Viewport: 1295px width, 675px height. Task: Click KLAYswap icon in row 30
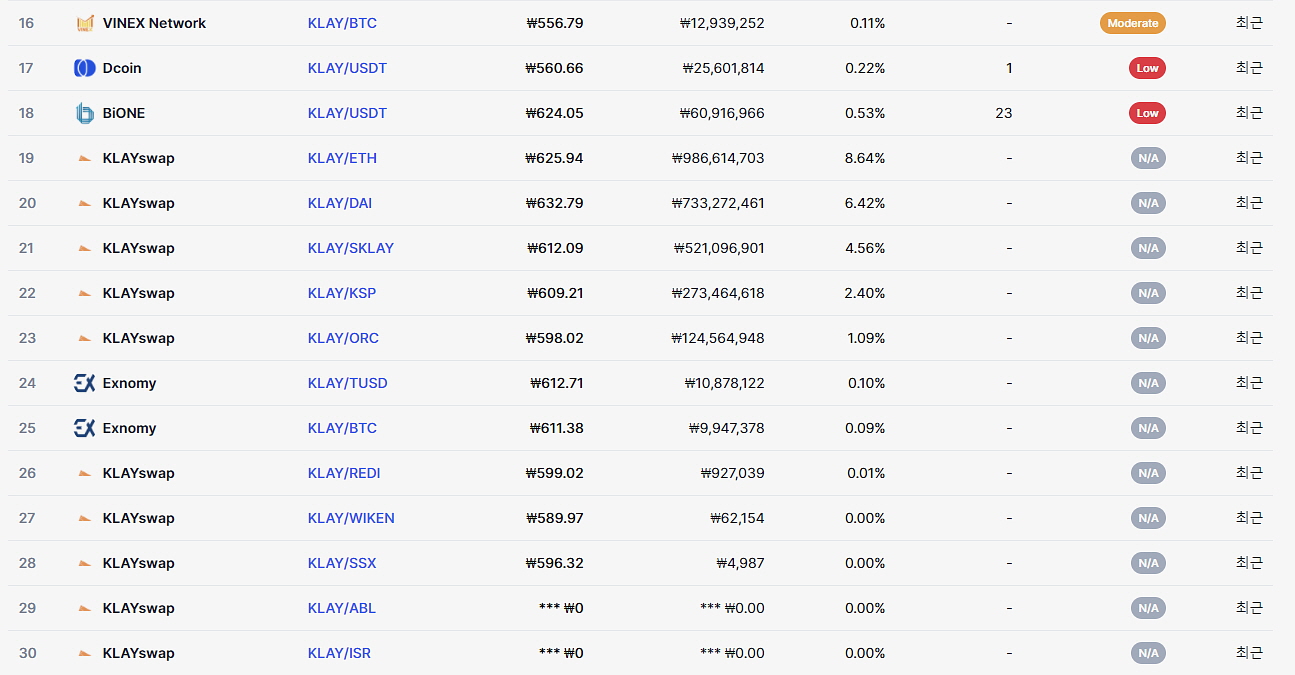[85, 653]
